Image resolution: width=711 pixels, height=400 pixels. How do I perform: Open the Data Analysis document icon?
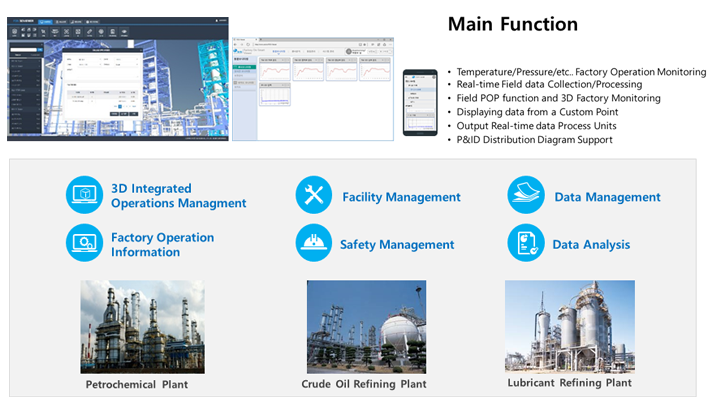[526, 243]
